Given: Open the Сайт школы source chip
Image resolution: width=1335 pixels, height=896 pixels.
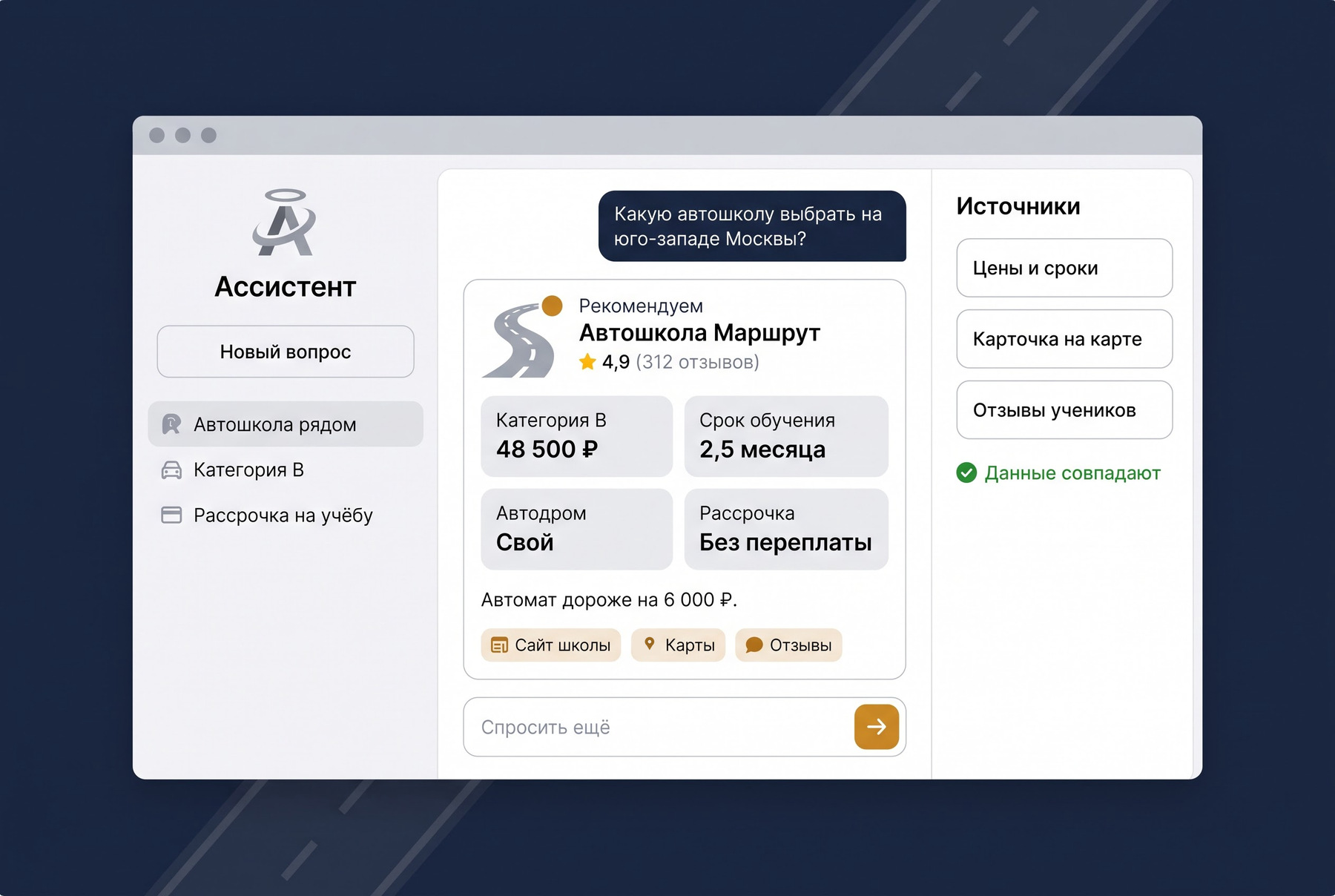Looking at the screenshot, I should (551, 645).
